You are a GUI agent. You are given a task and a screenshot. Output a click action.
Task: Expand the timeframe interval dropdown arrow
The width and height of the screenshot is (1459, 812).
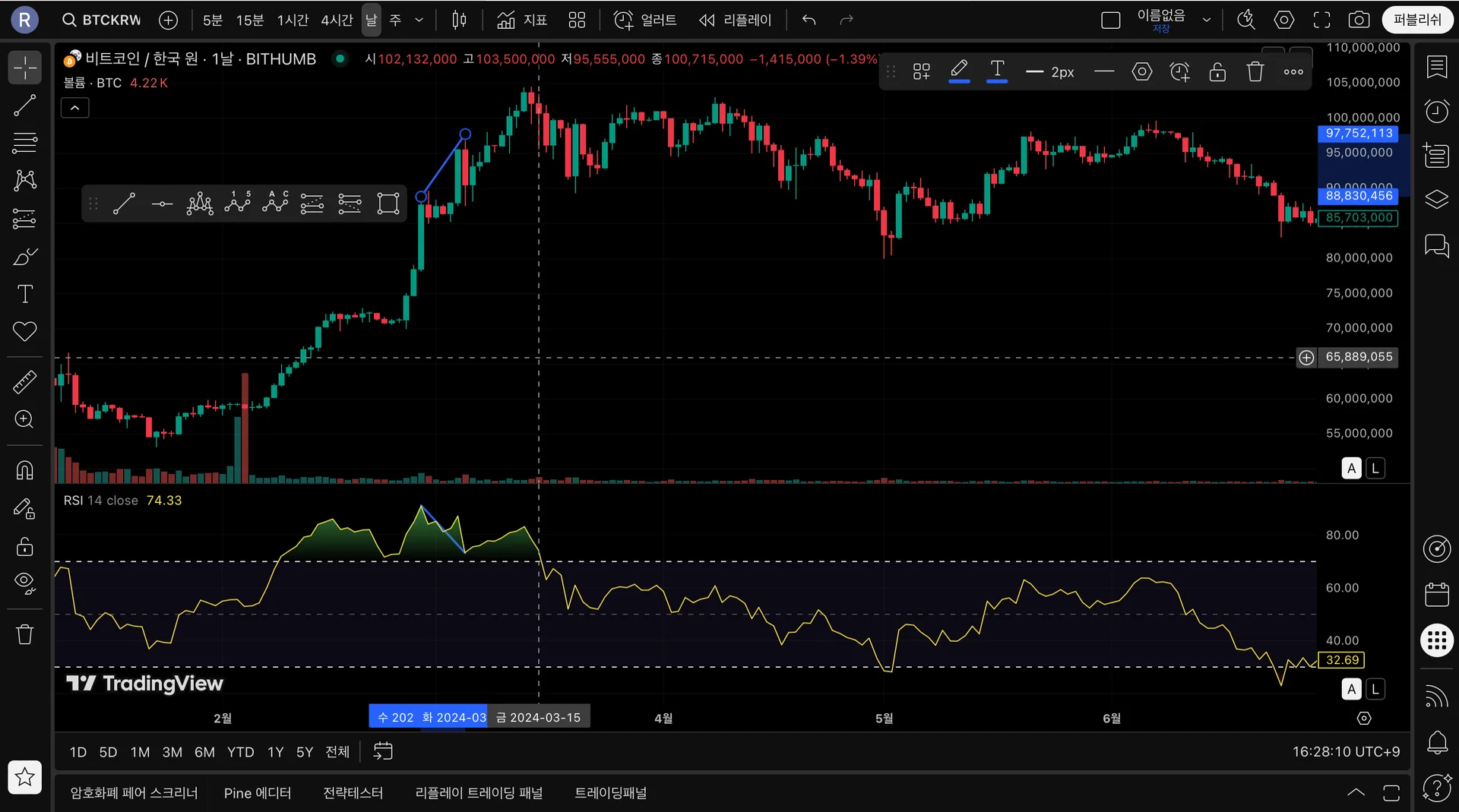[x=419, y=21]
